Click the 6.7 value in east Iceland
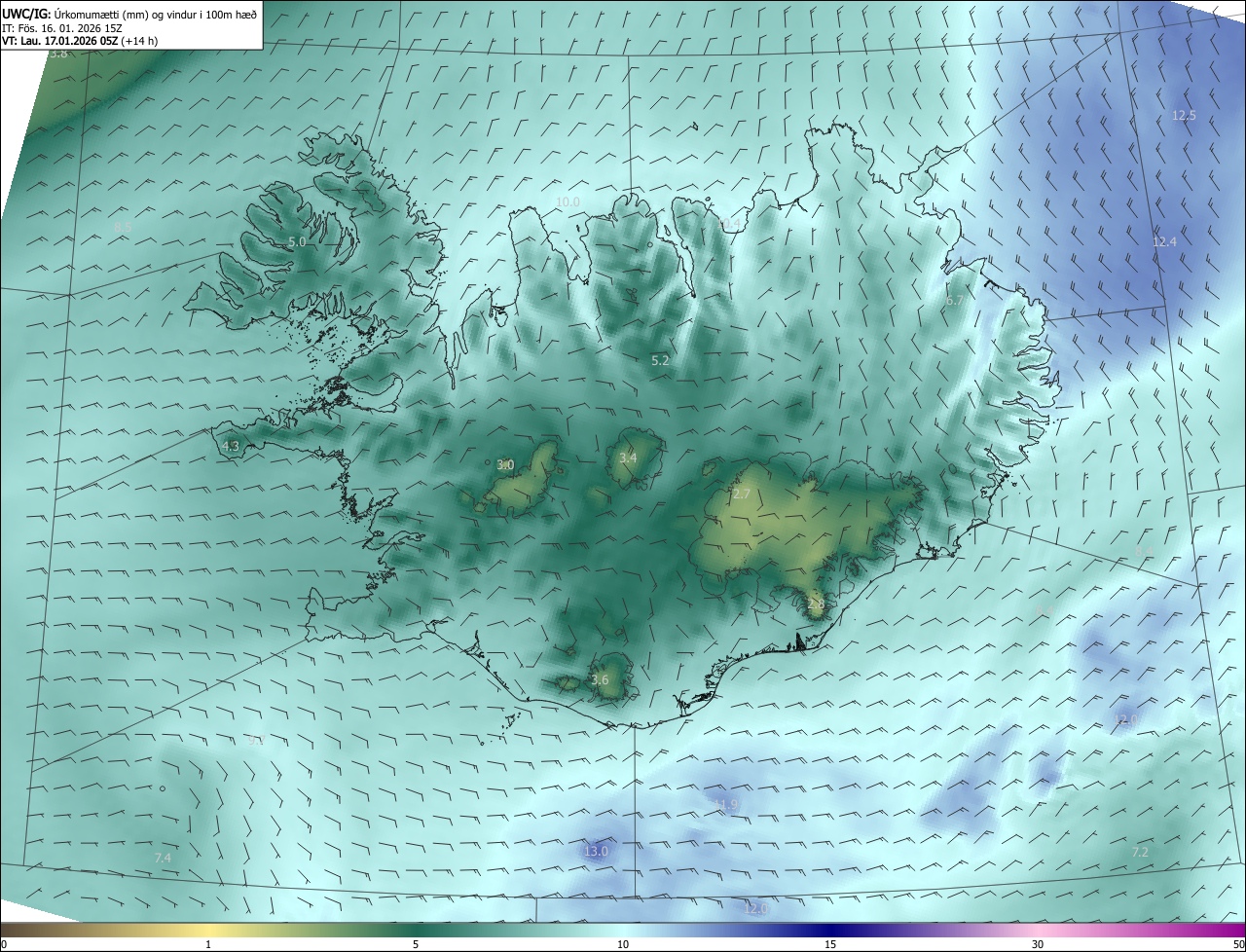 point(955,301)
